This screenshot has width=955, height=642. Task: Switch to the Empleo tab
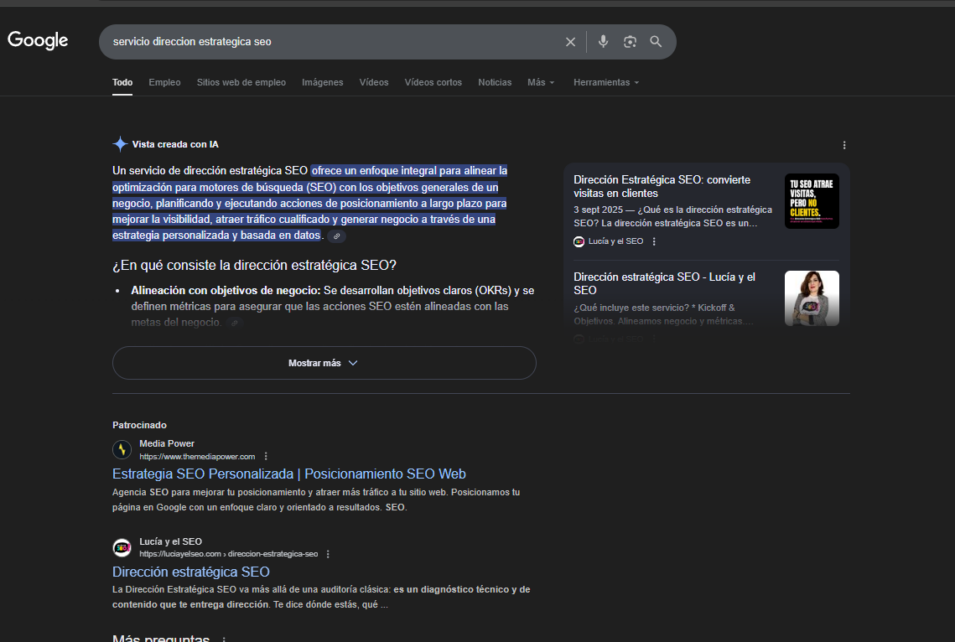(x=164, y=82)
